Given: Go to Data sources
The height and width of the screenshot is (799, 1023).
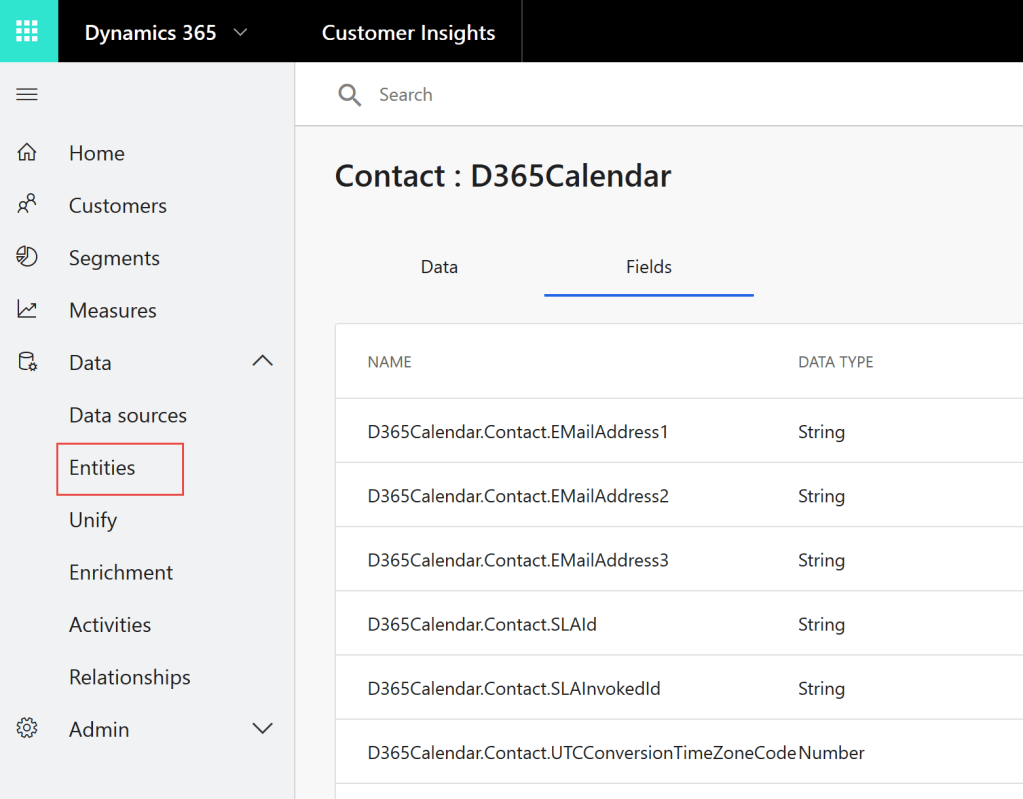Looking at the screenshot, I should [128, 415].
